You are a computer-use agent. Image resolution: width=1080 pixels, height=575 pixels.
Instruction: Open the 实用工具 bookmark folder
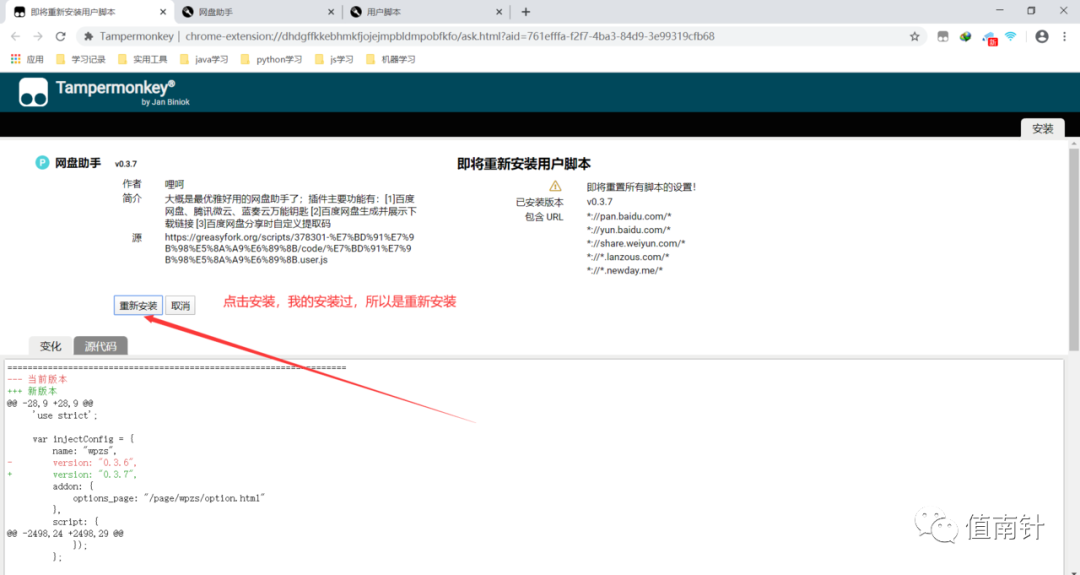click(x=143, y=59)
